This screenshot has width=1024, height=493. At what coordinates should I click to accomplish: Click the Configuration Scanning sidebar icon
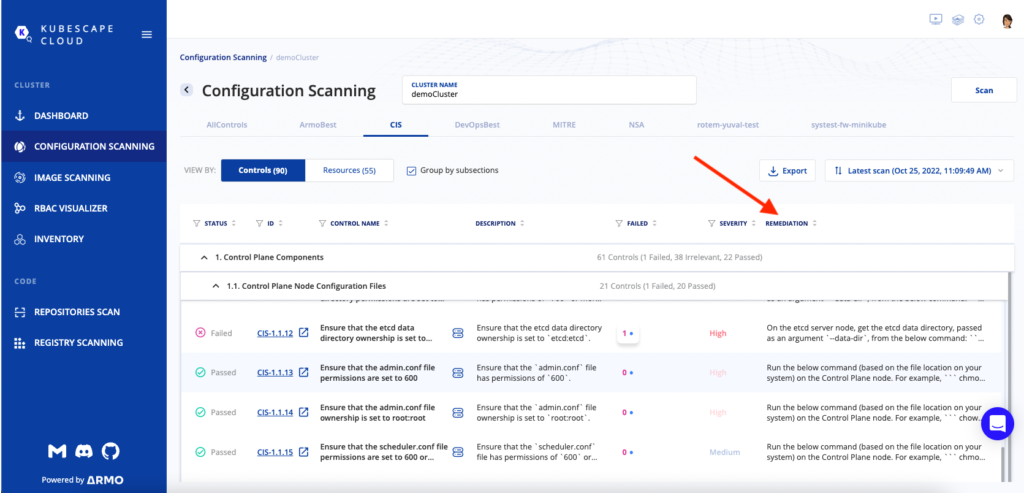20,146
